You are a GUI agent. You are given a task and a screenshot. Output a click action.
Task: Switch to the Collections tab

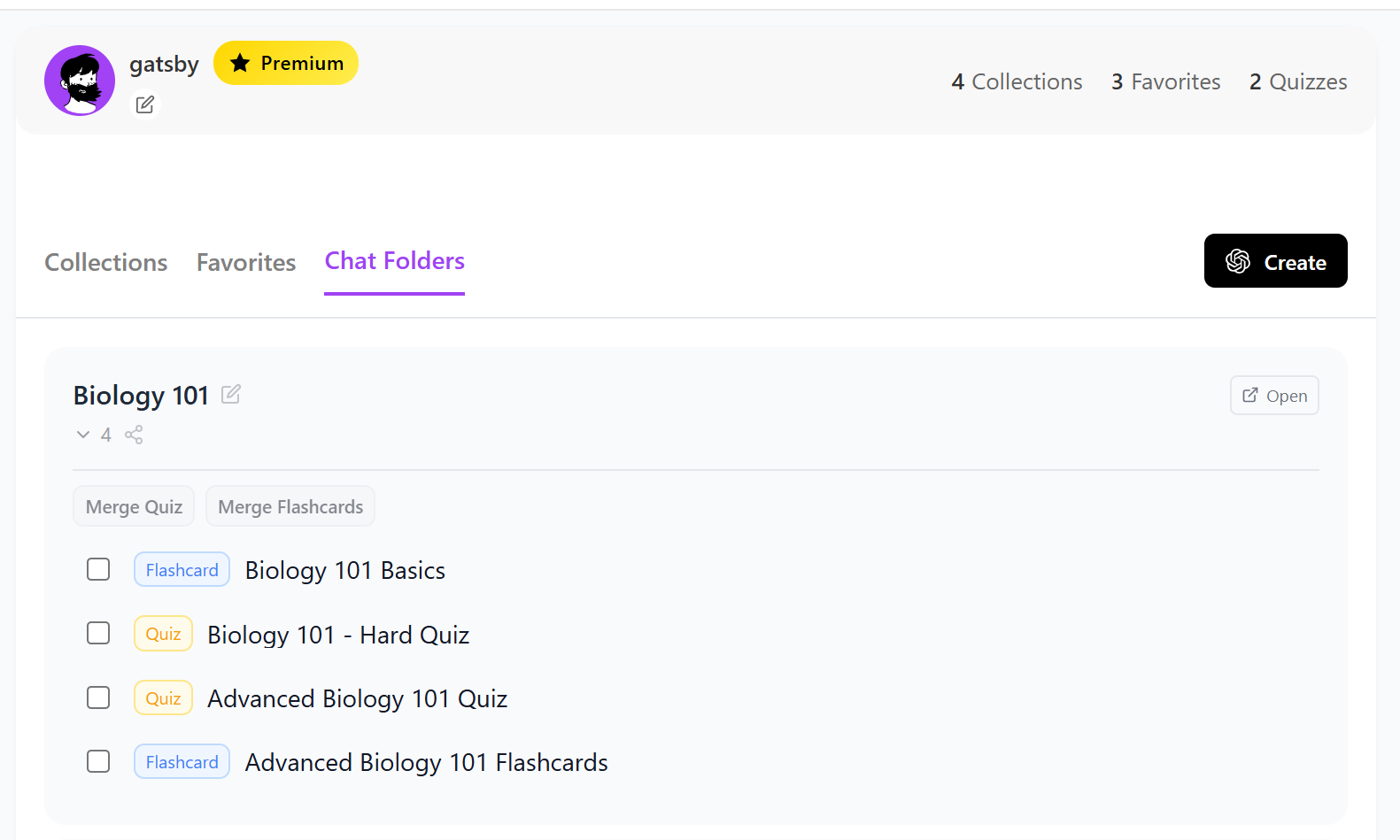[x=106, y=263]
